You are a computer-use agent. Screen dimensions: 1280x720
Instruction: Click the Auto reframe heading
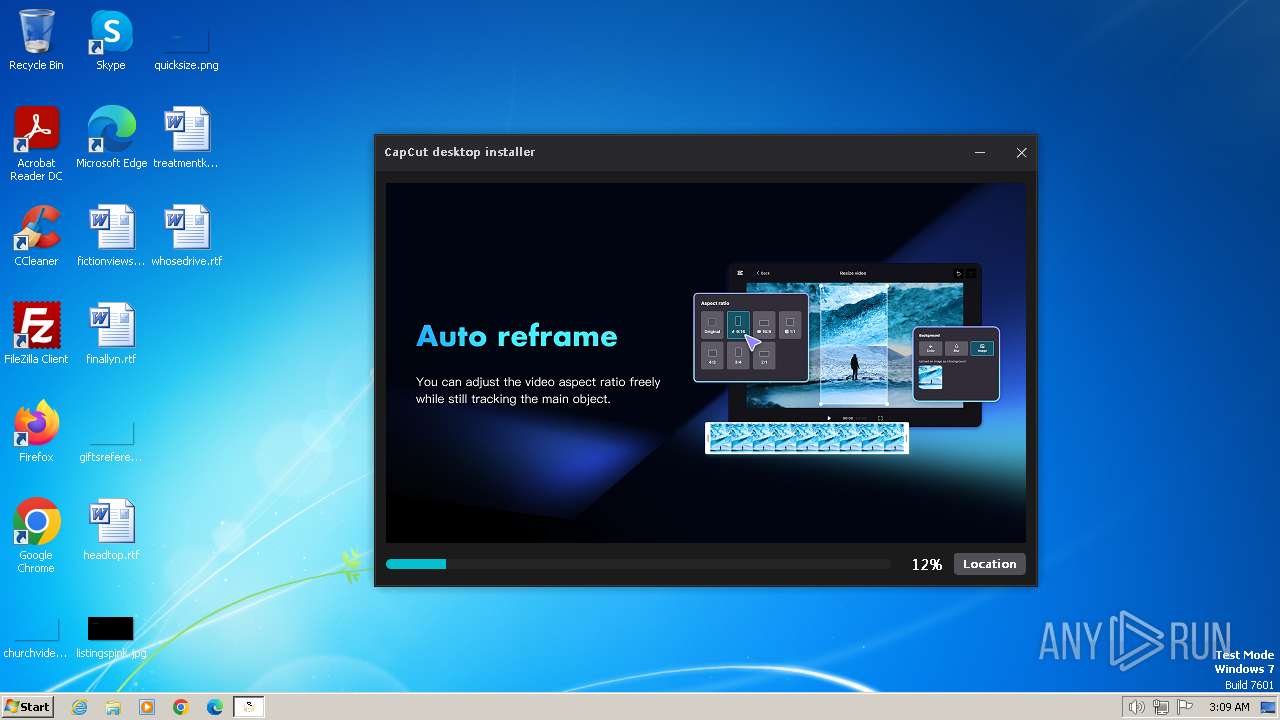[516, 336]
